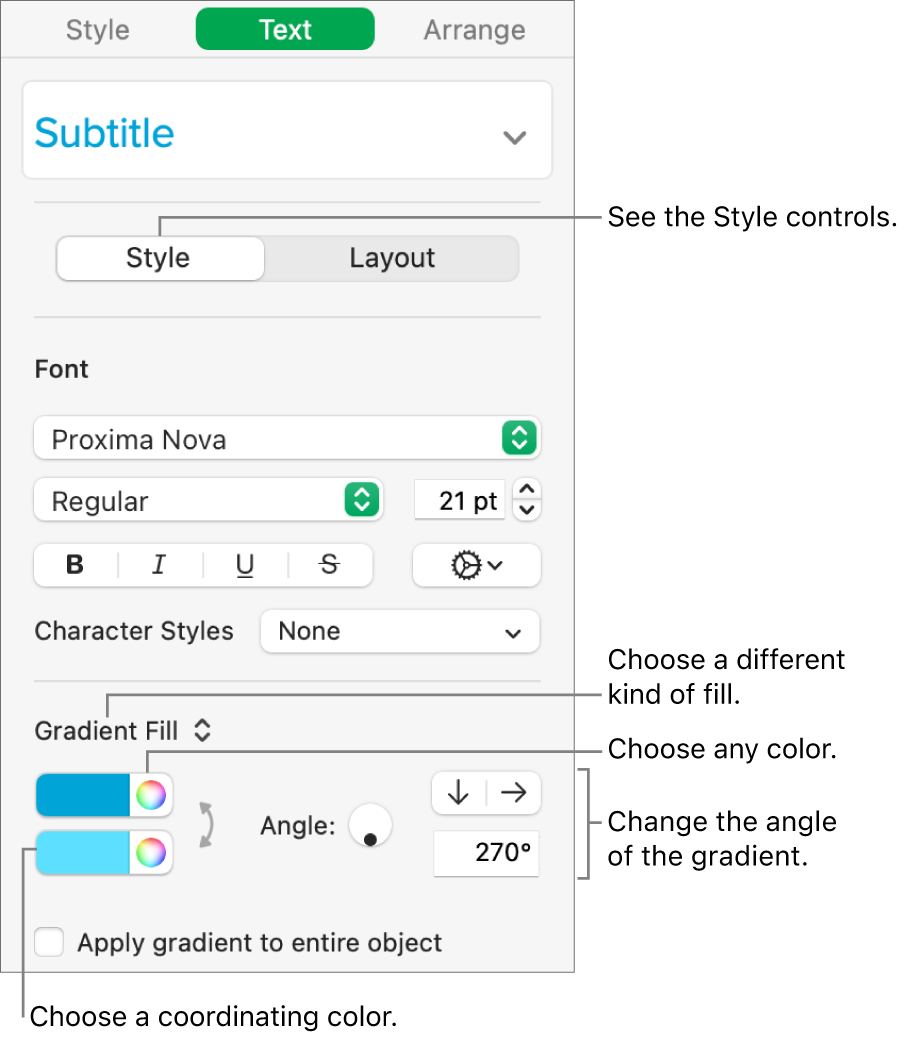Image resolution: width=910 pixels, height=1044 pixels.
Task: Switch to the Layout segment
Action: tap(392, 258)
